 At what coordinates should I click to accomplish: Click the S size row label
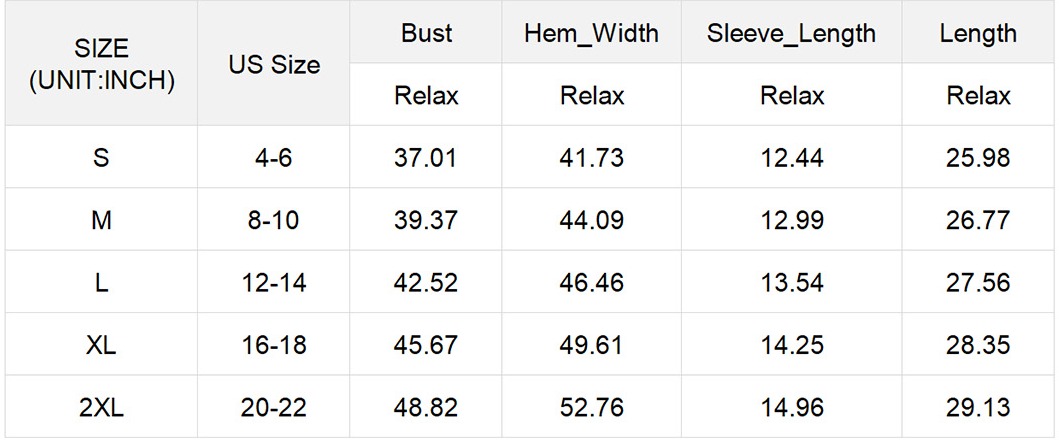pos(101,157)
